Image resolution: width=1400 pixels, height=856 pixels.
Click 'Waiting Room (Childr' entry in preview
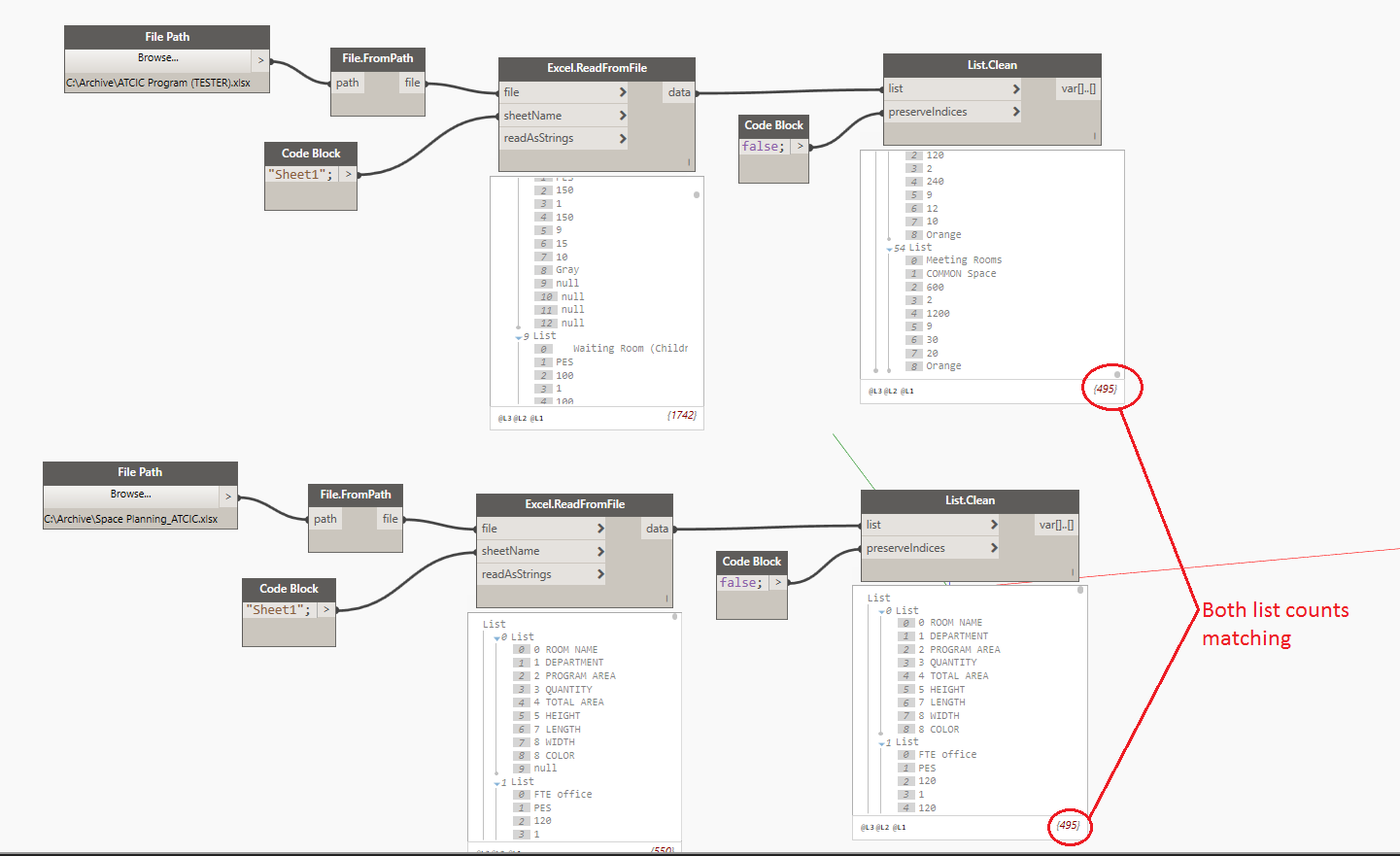click(631, 349)
